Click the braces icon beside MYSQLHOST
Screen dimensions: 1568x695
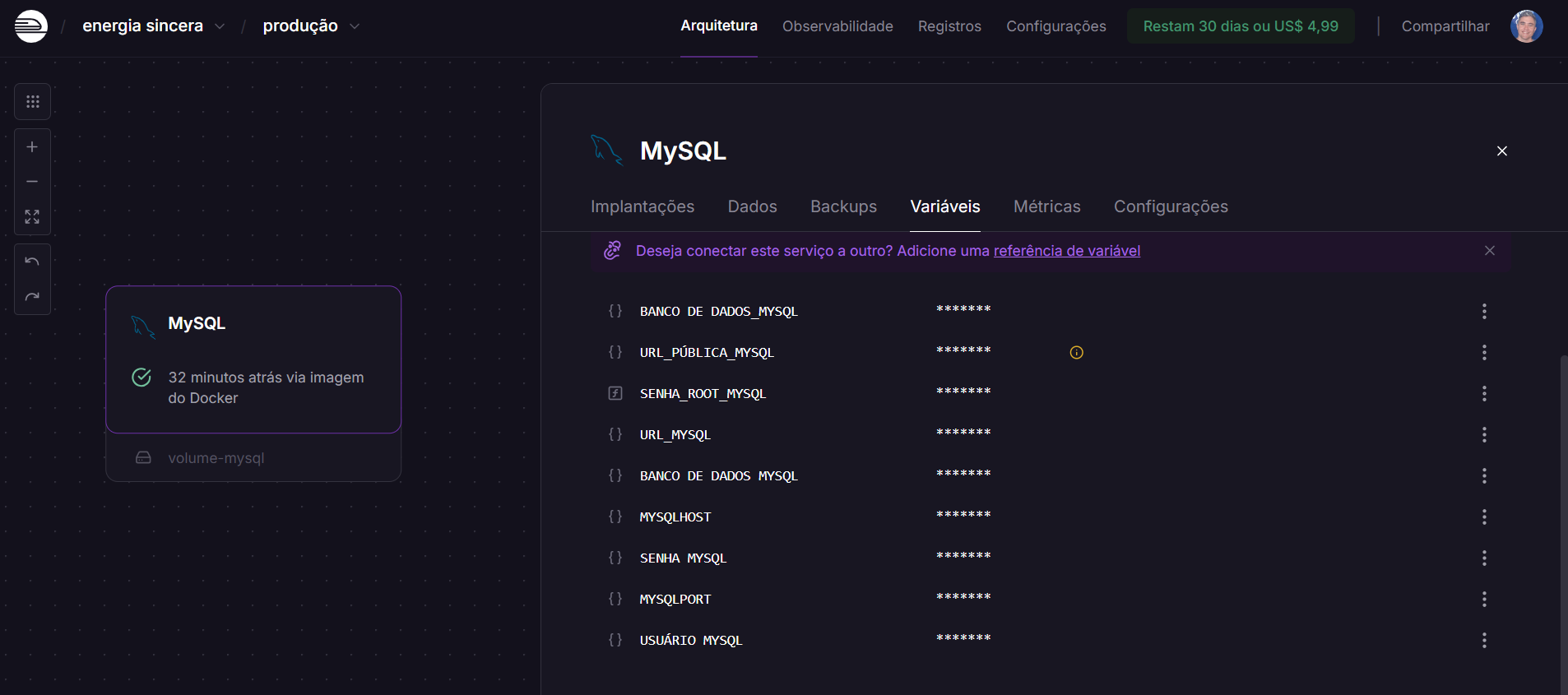coord(615,516)
